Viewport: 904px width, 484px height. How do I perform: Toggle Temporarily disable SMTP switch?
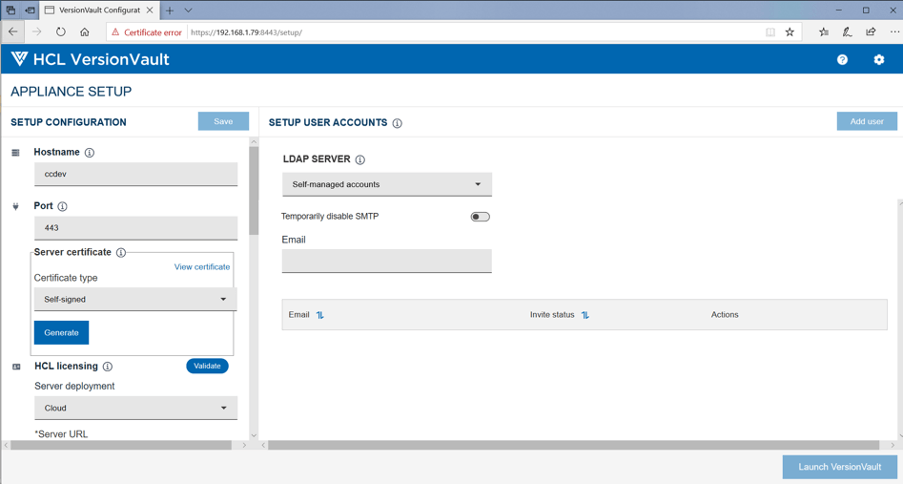[x=480, y=217]
